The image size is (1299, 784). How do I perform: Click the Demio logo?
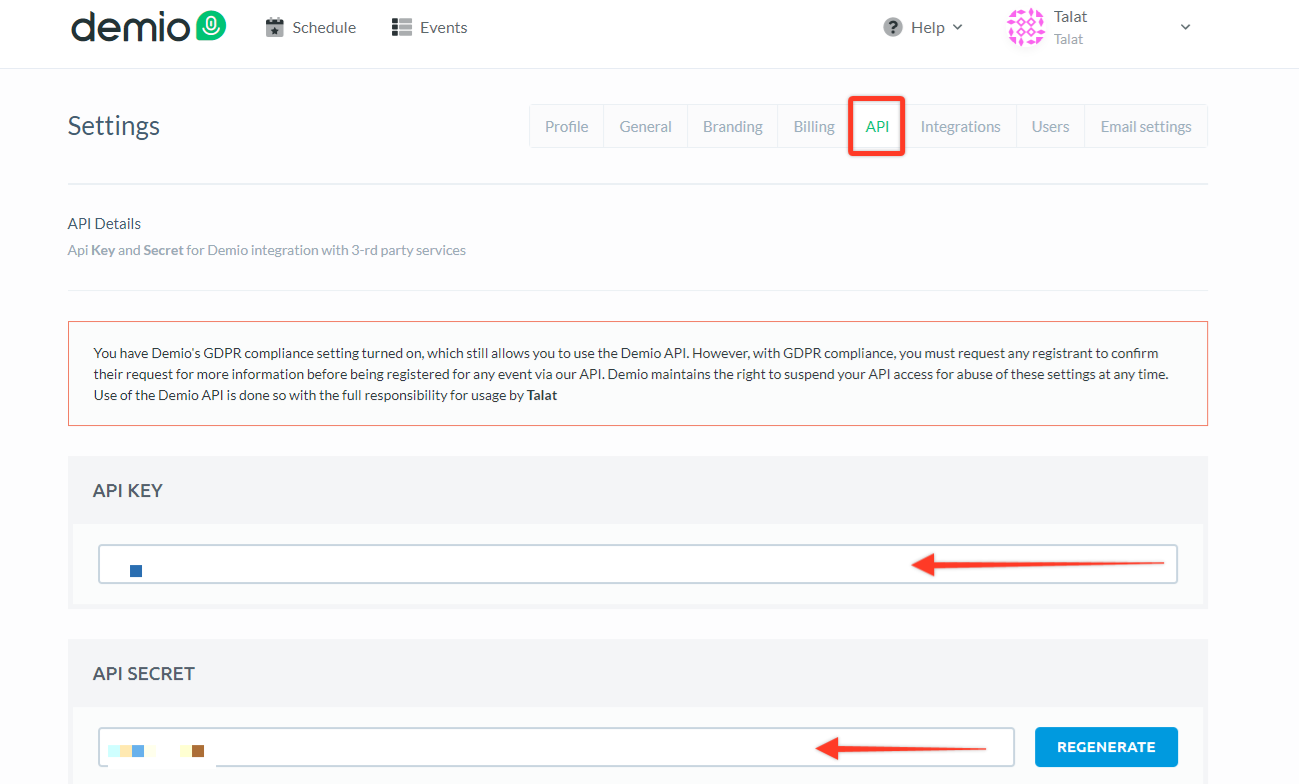tap(148, 27)
